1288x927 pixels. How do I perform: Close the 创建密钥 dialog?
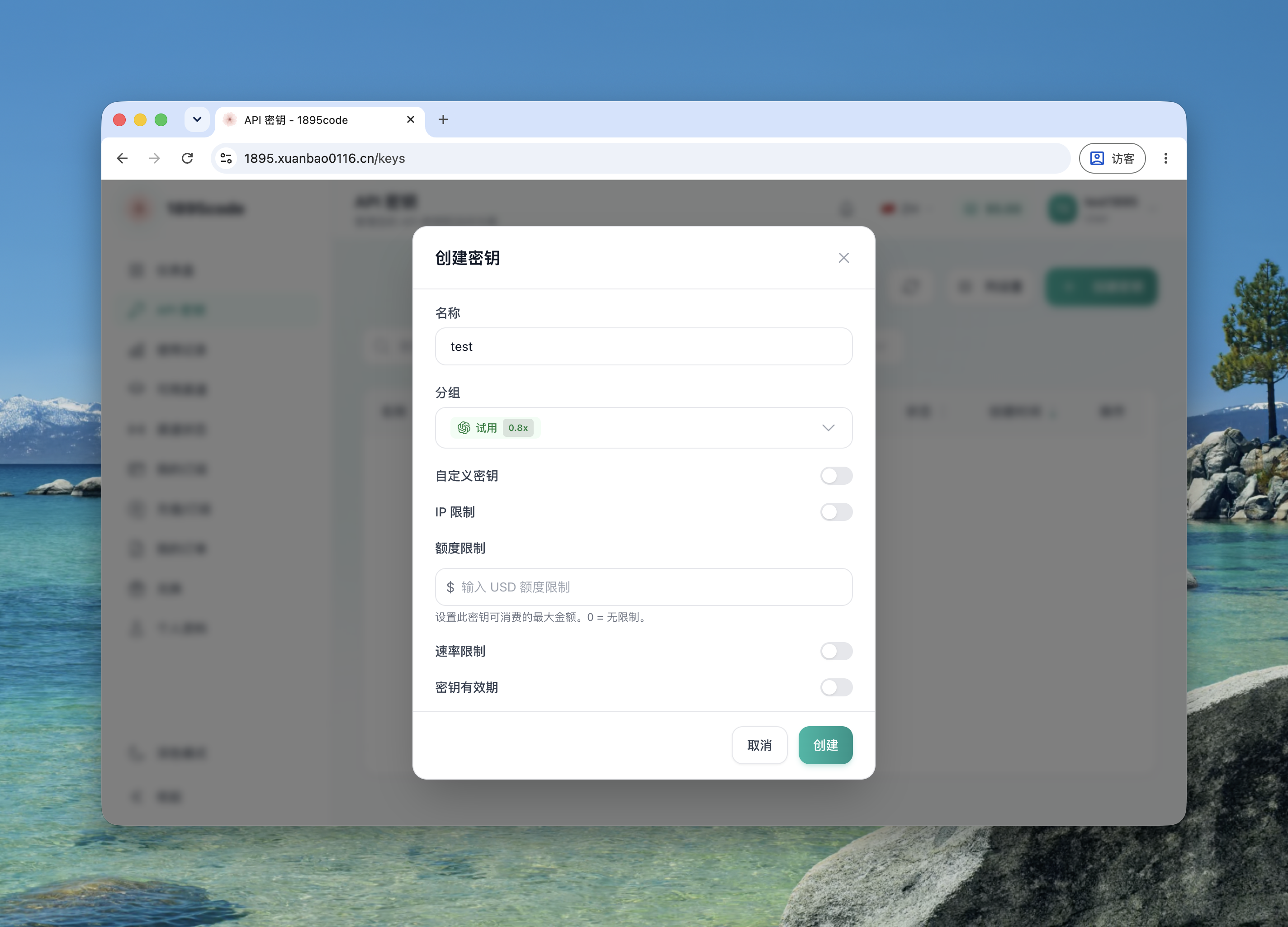(x=843, y=258)
